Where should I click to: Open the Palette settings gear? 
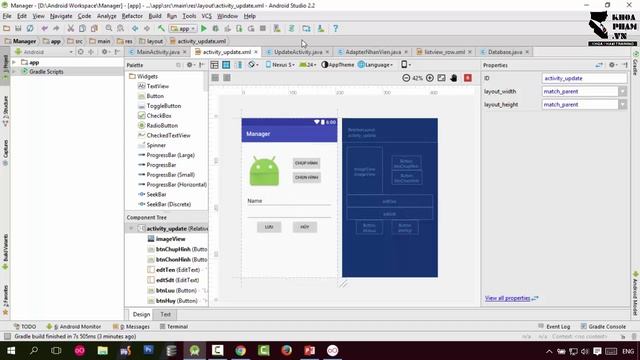pos(190,65)
